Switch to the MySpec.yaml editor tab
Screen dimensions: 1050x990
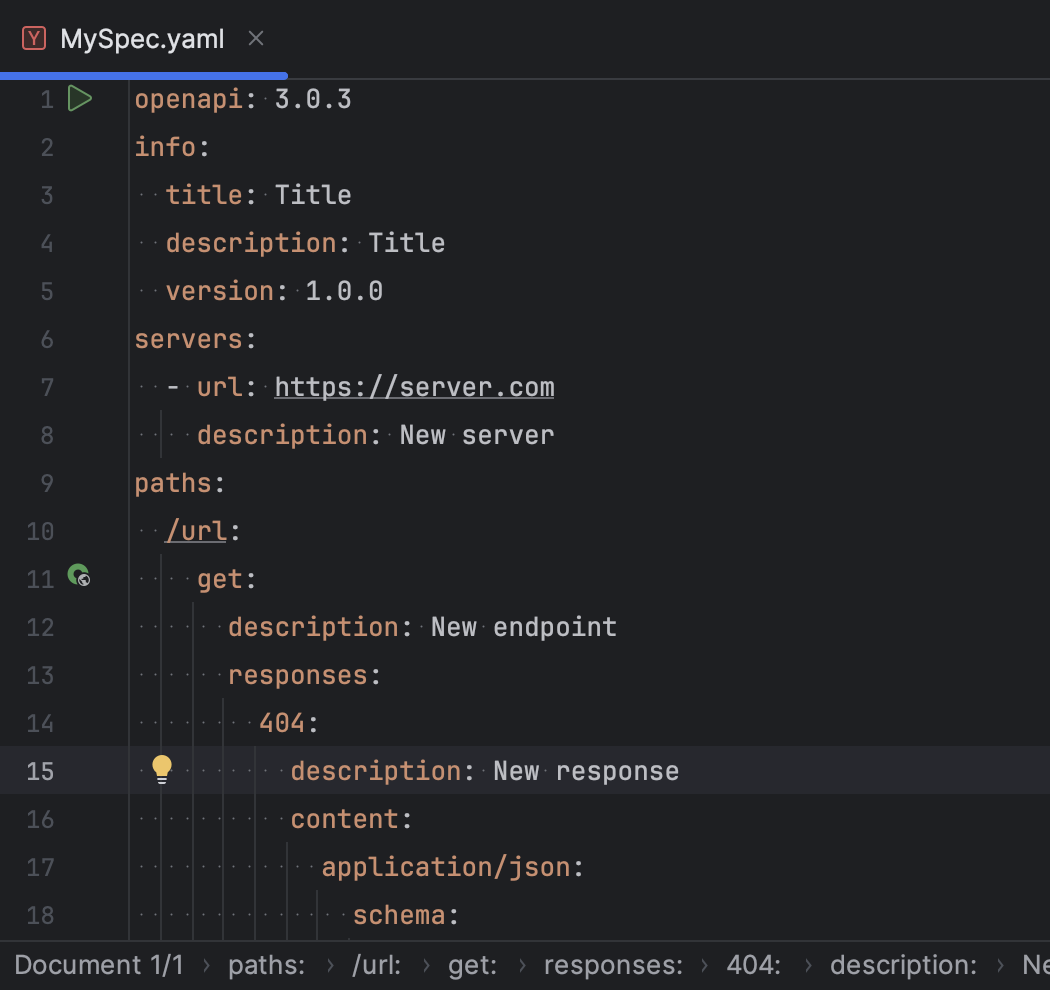(x=140, y=39)
